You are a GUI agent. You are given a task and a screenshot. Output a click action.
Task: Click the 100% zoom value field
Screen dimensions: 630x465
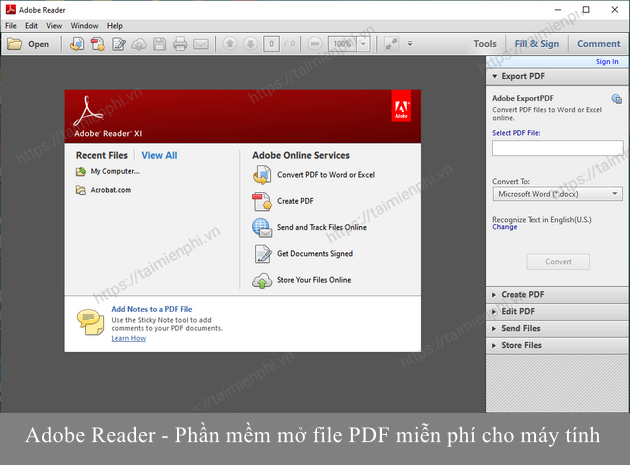(342, 43)
